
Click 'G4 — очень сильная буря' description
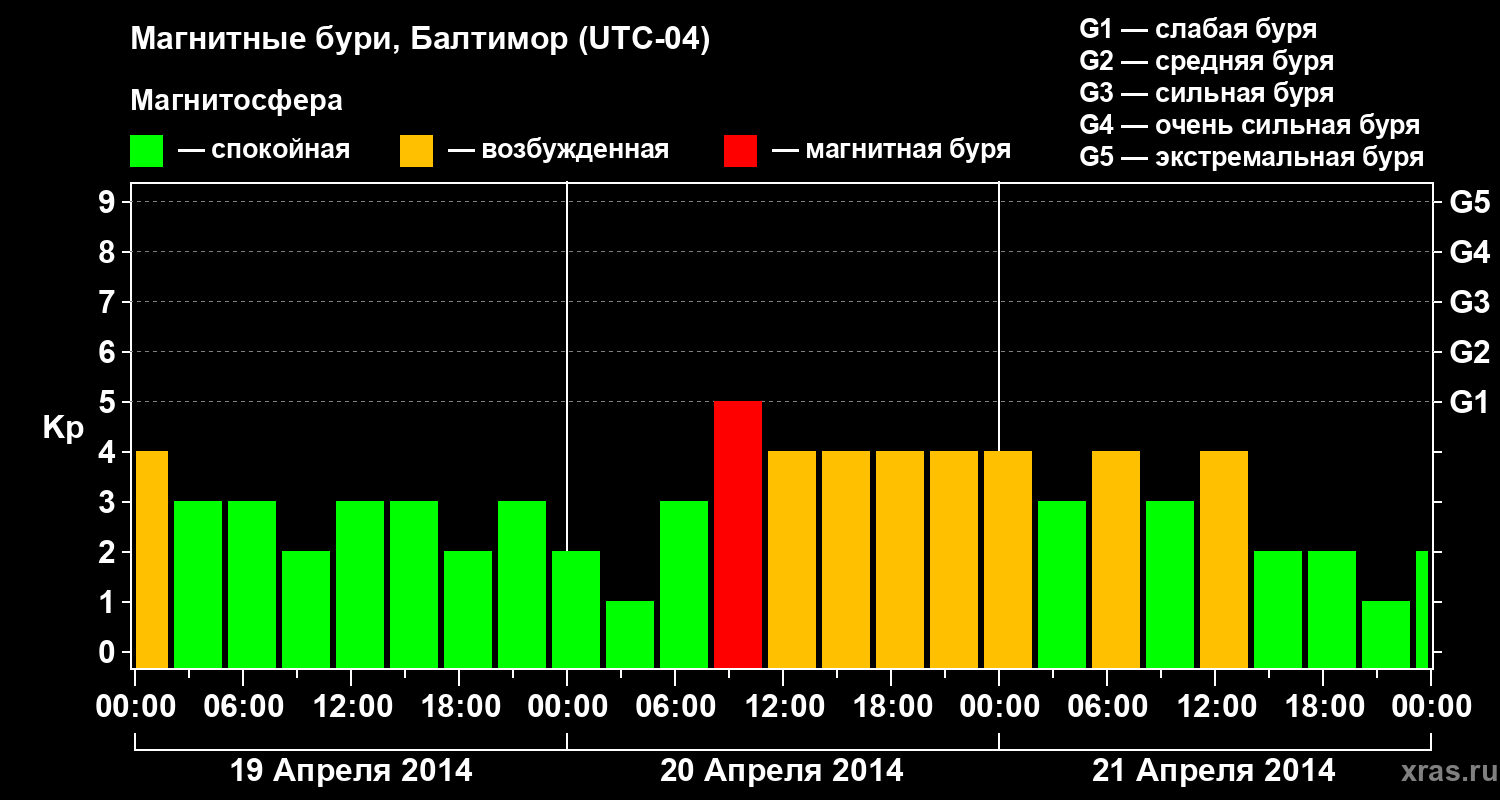(x=1249, y=125)
